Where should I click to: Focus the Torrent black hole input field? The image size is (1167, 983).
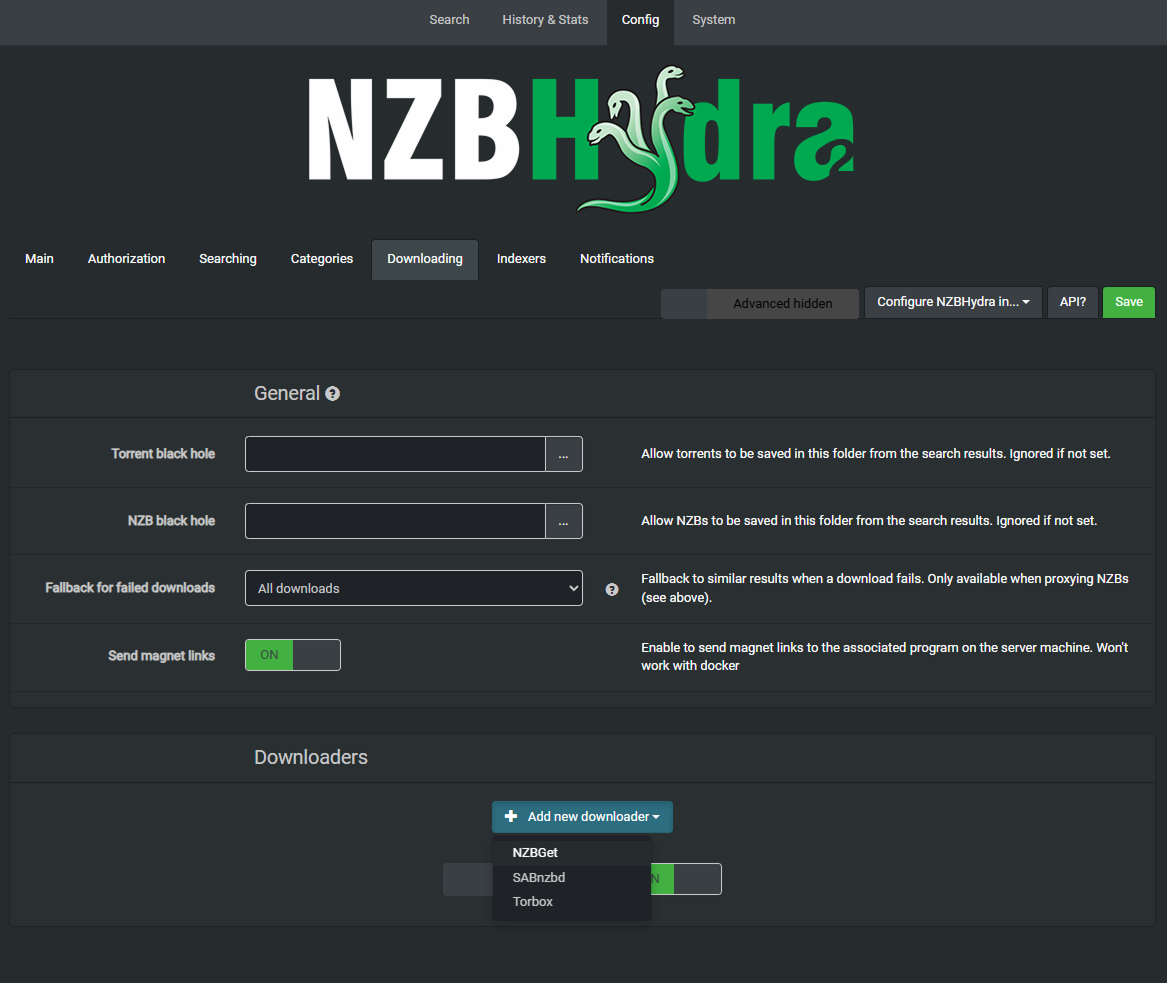click(x=395, y=454)
